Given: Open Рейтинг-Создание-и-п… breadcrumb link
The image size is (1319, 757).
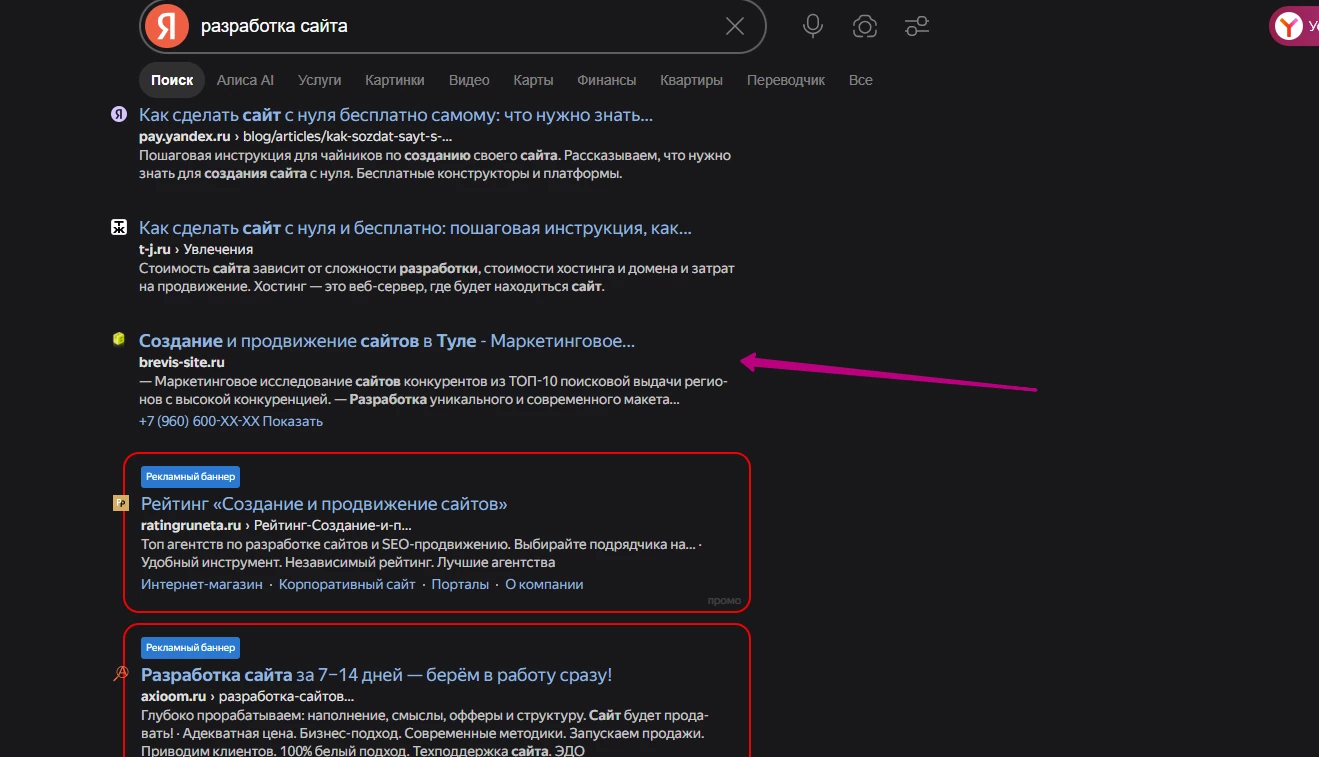Looking at the screenshot, I should point(333,525).
